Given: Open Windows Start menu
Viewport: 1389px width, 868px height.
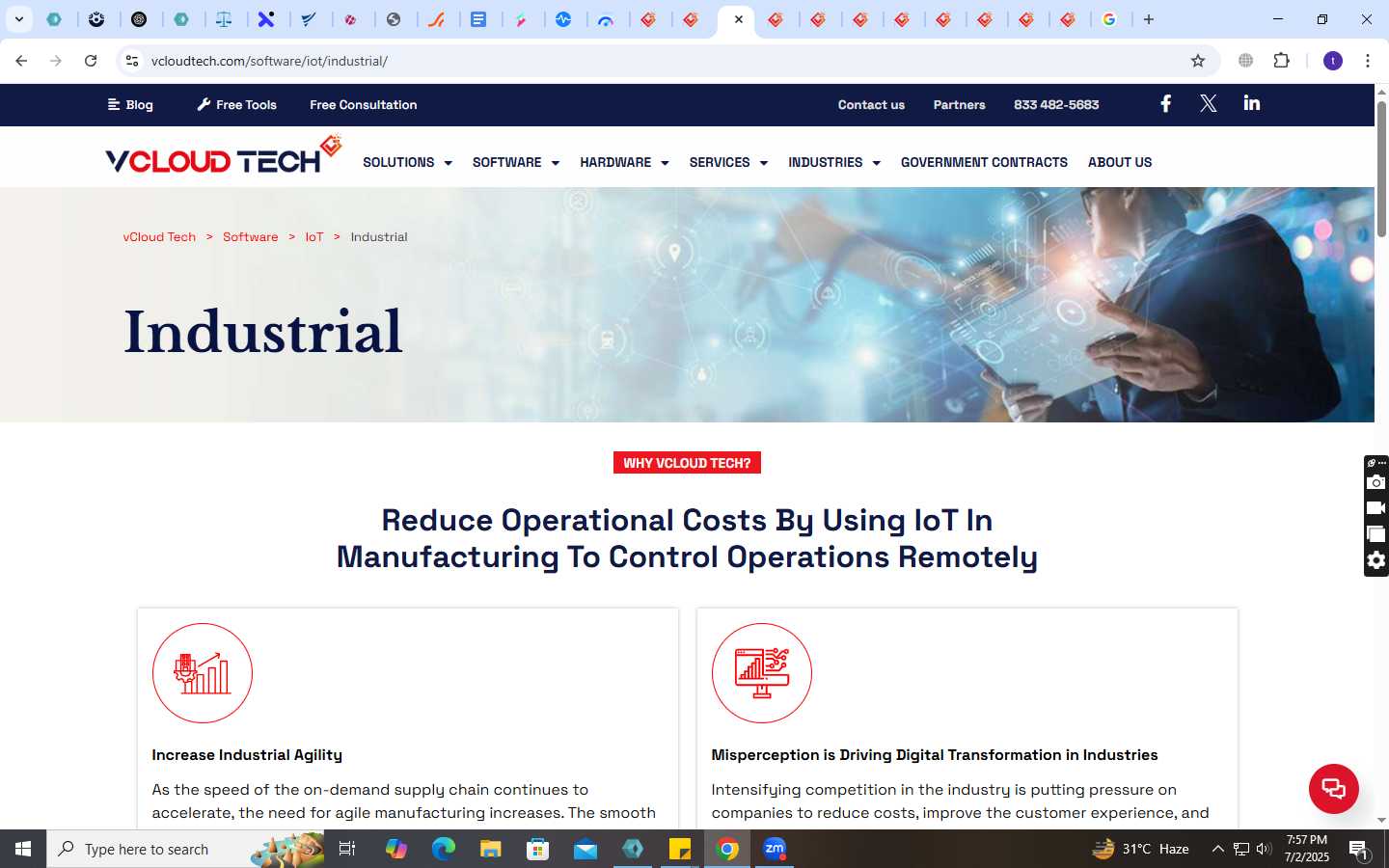Looking at the screenshot, I should pos(23,849).
